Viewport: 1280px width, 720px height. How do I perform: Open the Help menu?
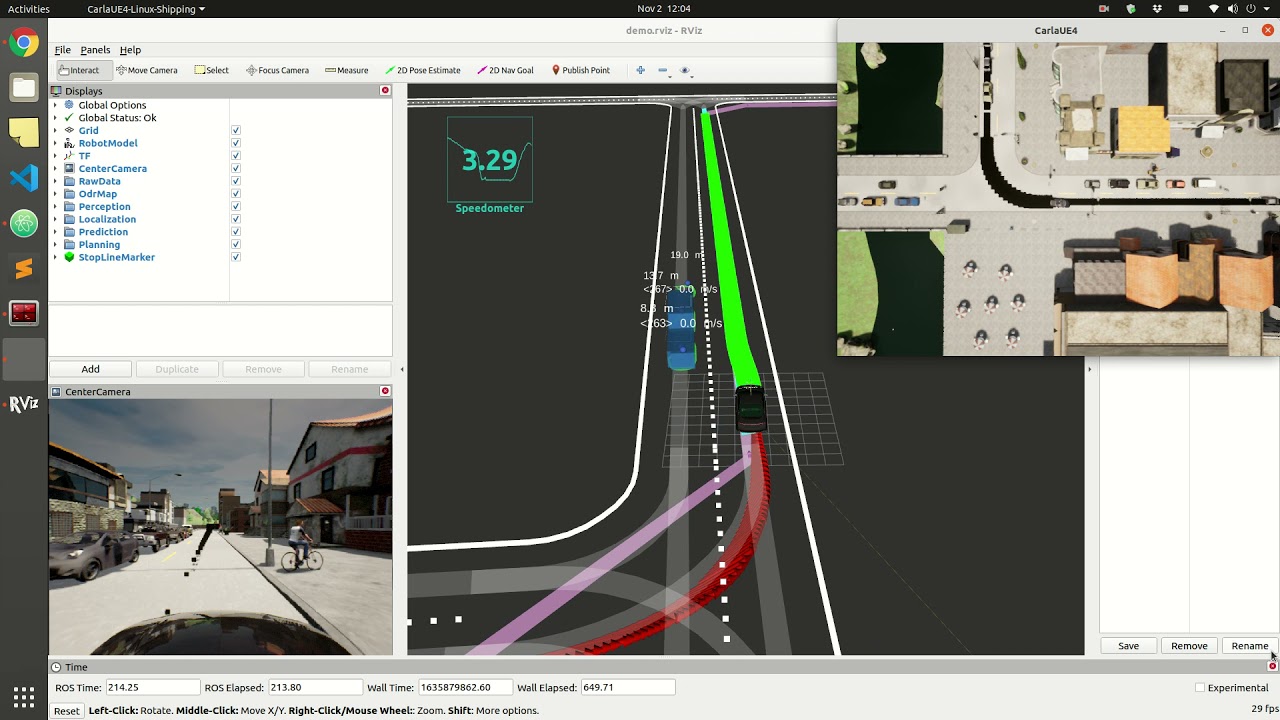point(130,50)
